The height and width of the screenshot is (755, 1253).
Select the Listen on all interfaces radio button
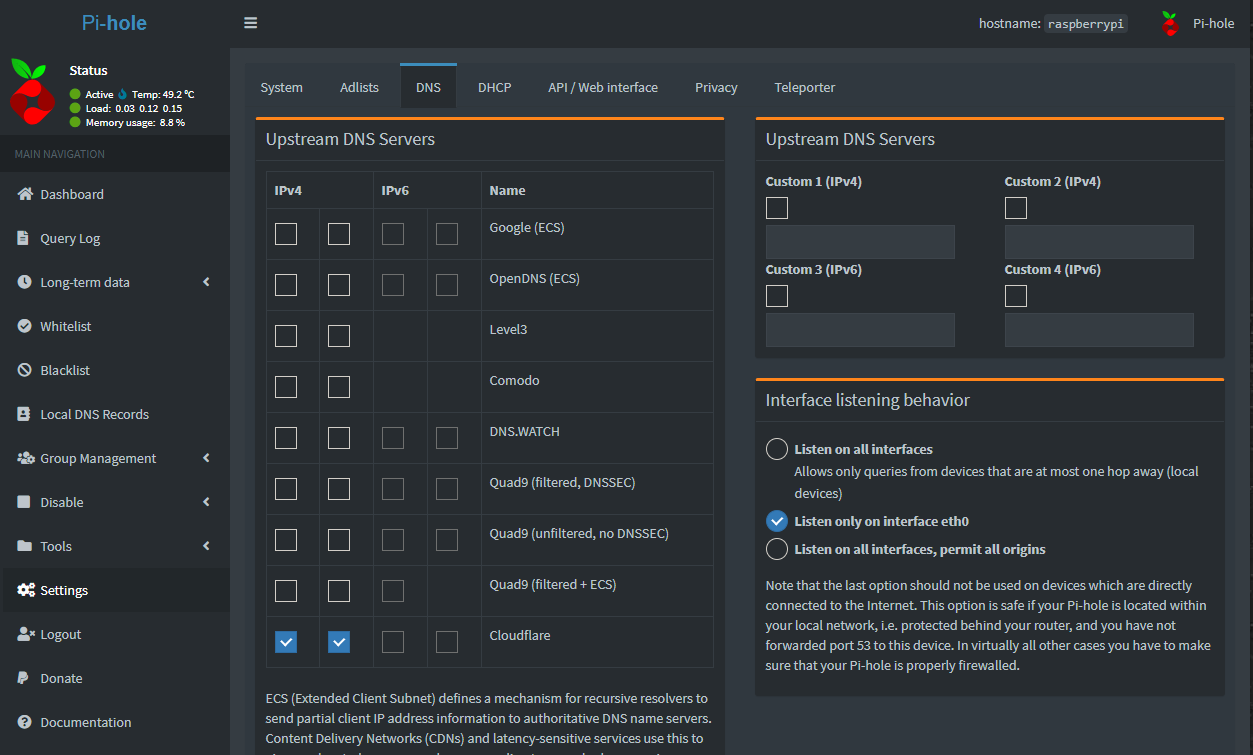(x=777, y=449)
